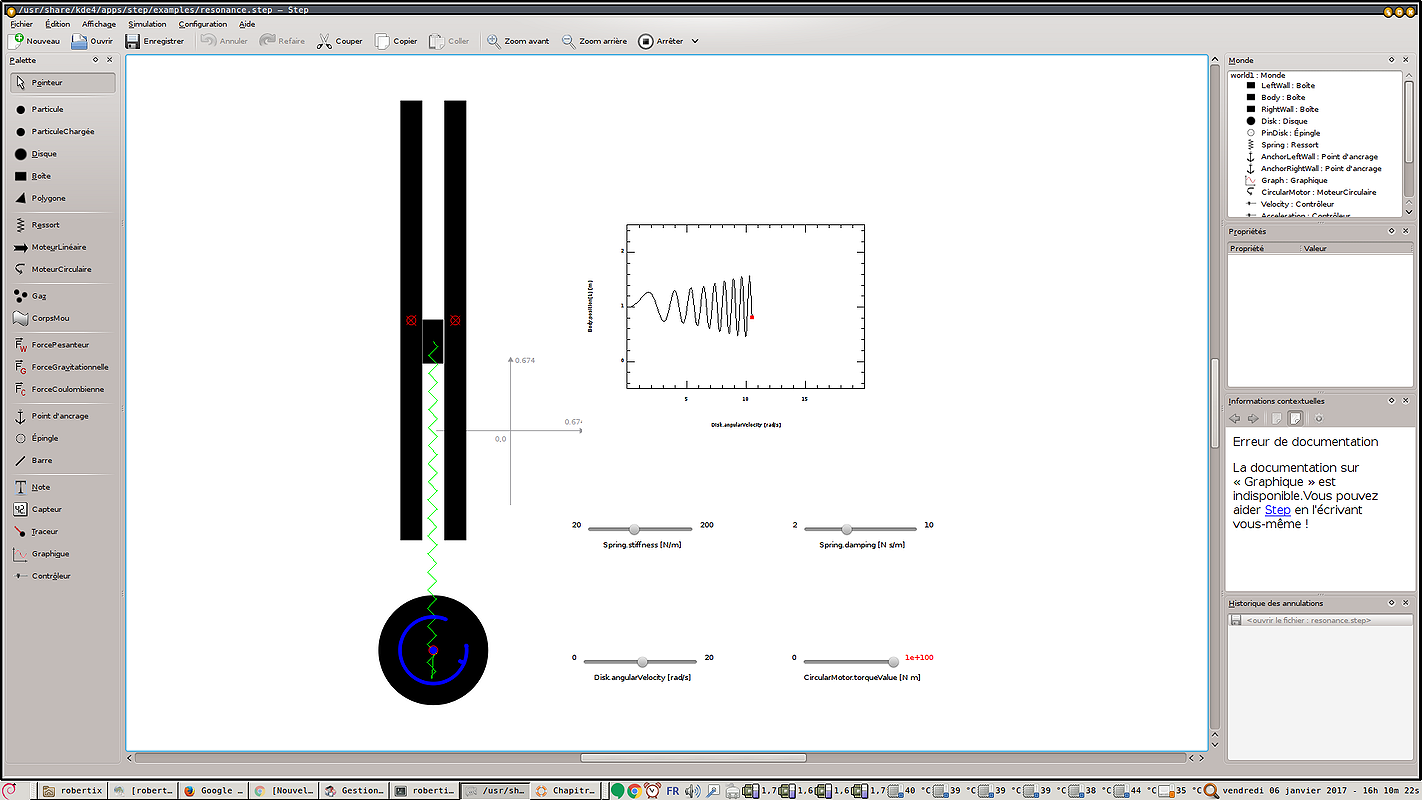The height and width of the screenshot is (800, 1422).
Task: Select the Pointeur tool
Action: click(x=62, y=83)
